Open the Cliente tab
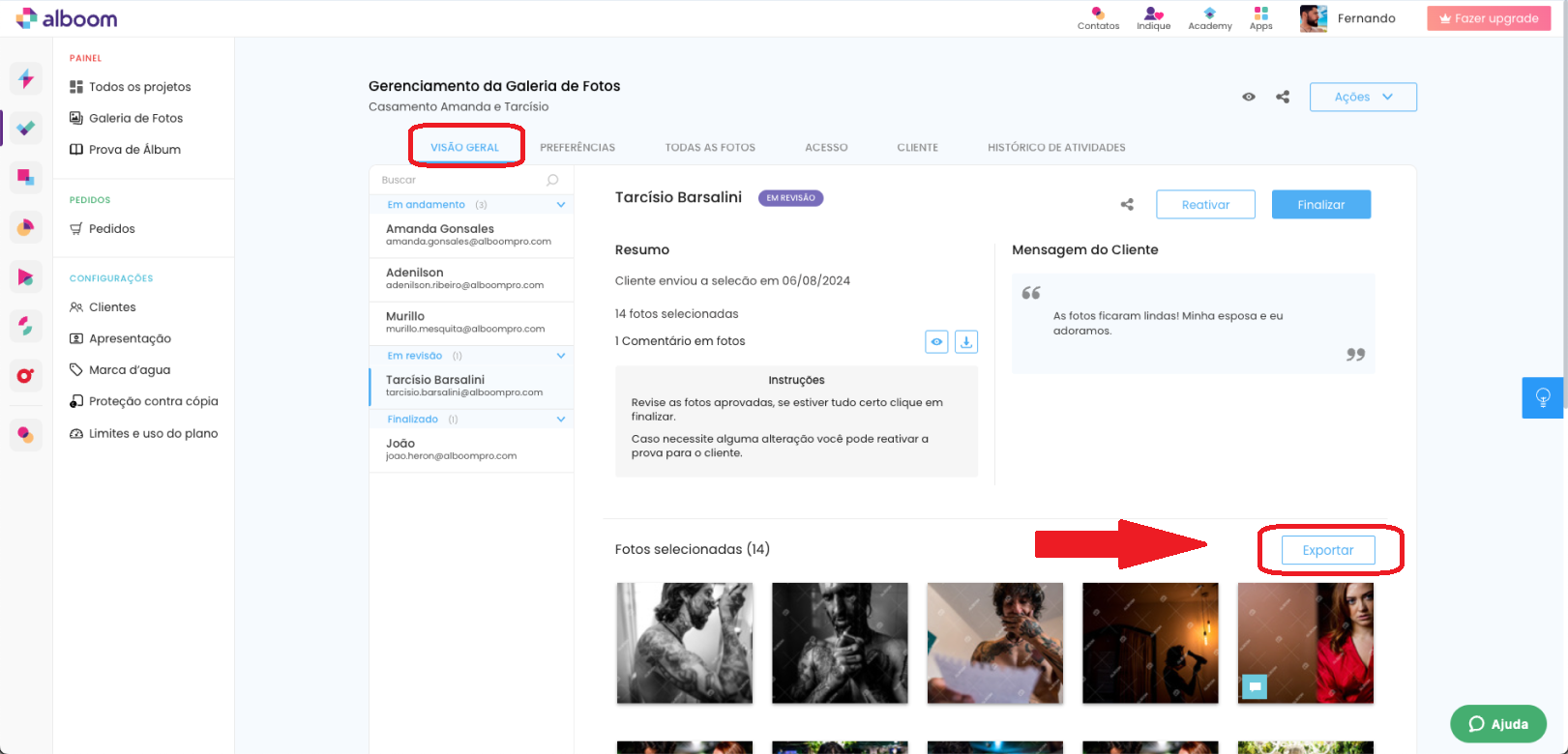Image resolution: width=1568 pixels, height=754 pixels. point(917,147)
